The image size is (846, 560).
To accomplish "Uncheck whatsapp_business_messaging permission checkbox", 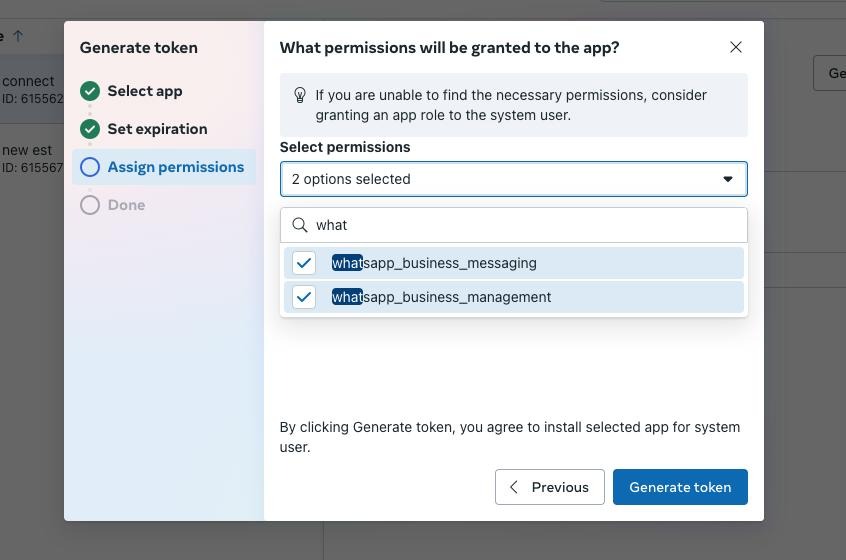I will (304, 263).
